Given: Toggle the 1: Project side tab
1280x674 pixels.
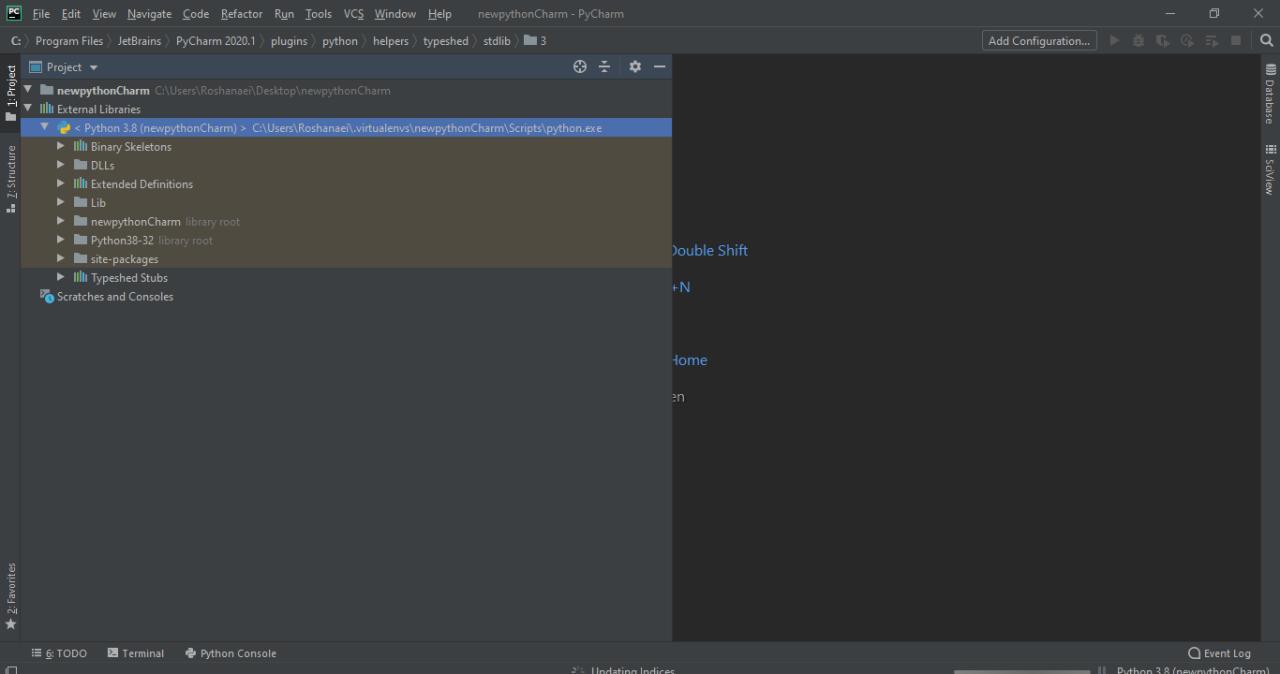Looking at the screenshot, I should [x=11, y=94].
